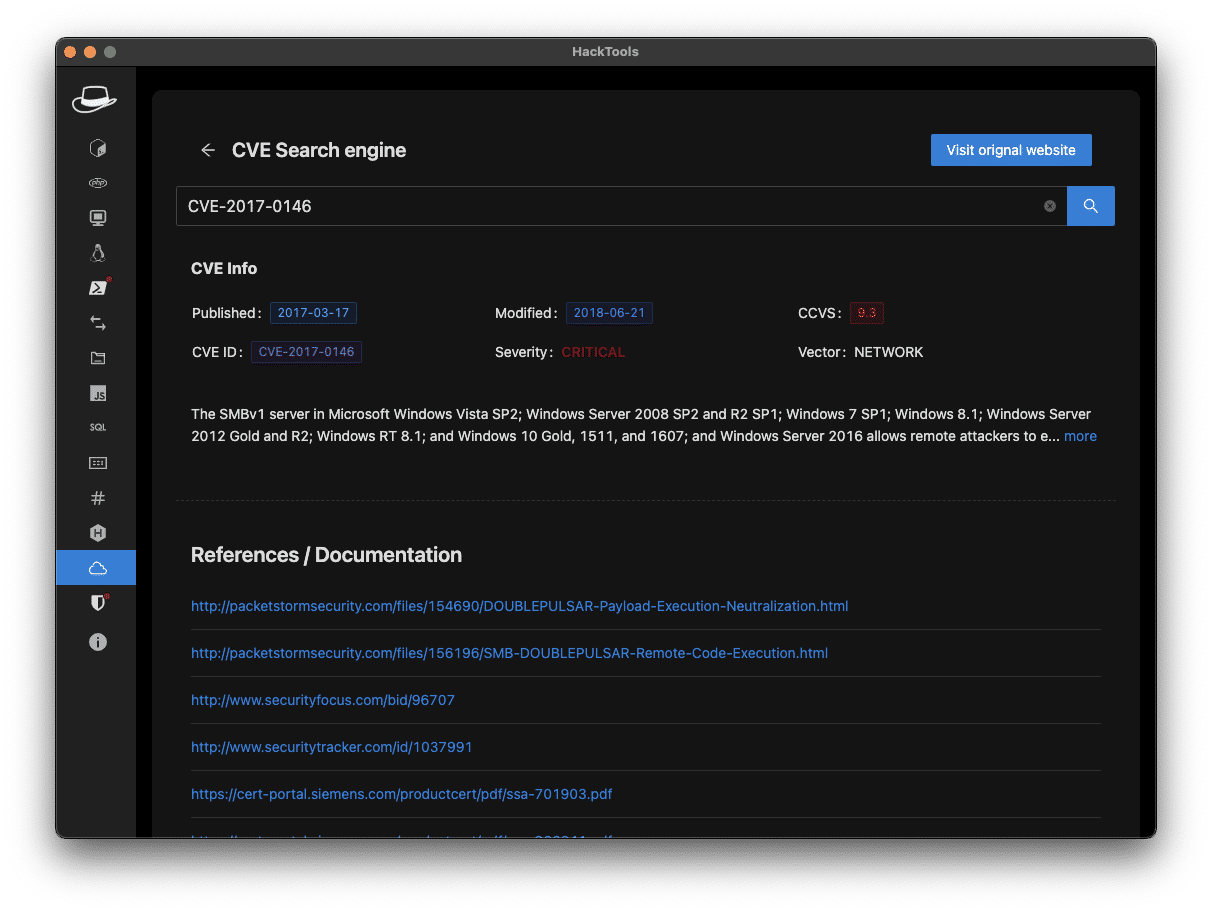Viewport: 1212px width, 912px height.
Task: Click the blue search magnifier button
Action: (x=1090, y=206)
